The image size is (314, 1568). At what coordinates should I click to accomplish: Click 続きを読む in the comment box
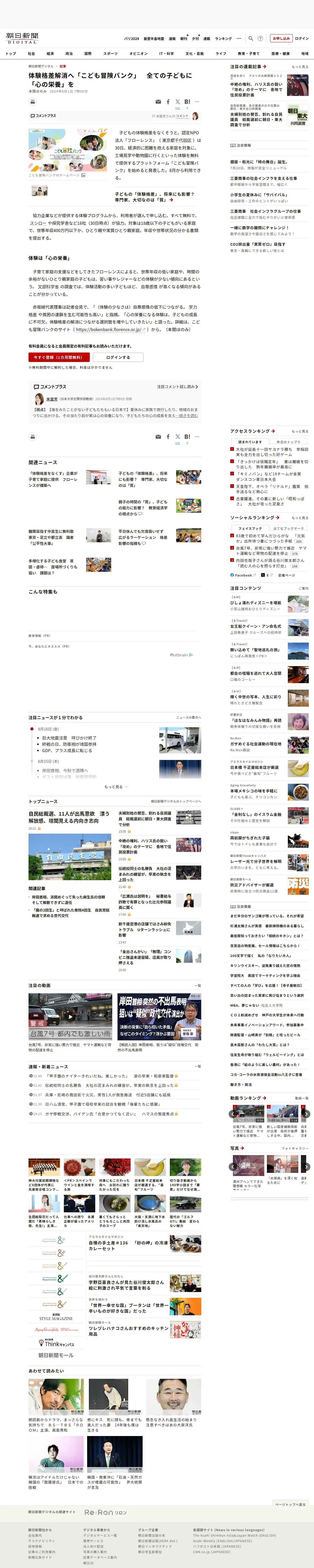point(187,416)
